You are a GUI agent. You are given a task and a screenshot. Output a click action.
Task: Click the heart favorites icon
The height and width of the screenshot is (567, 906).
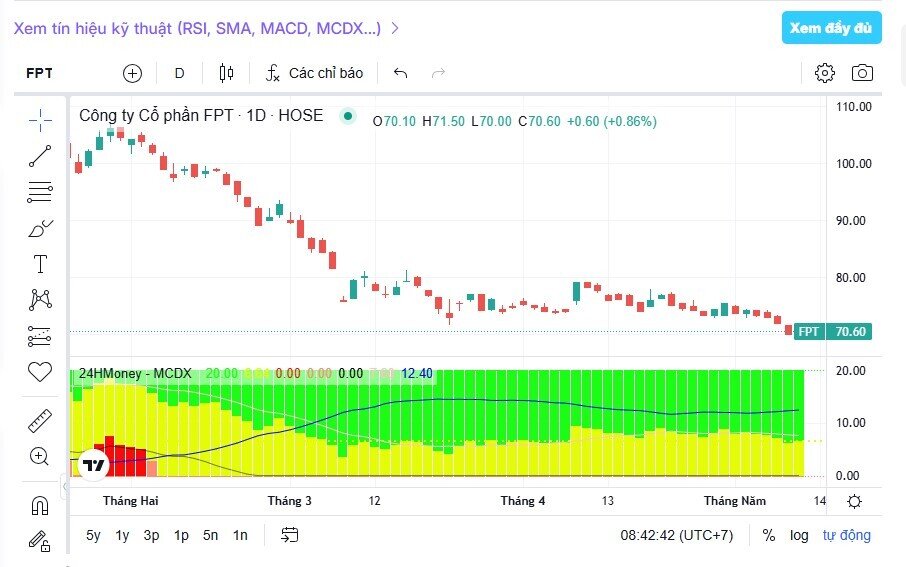click(x=40, y=372)
